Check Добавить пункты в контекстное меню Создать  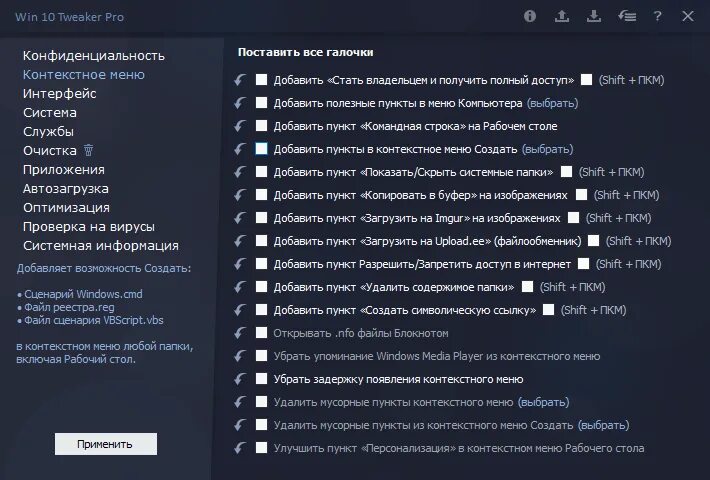click(261, 149)
